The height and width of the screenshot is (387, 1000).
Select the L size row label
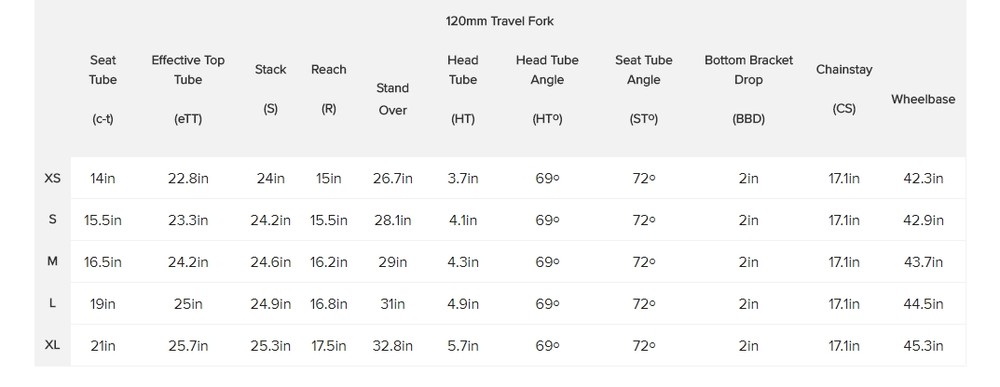[52, 303]
